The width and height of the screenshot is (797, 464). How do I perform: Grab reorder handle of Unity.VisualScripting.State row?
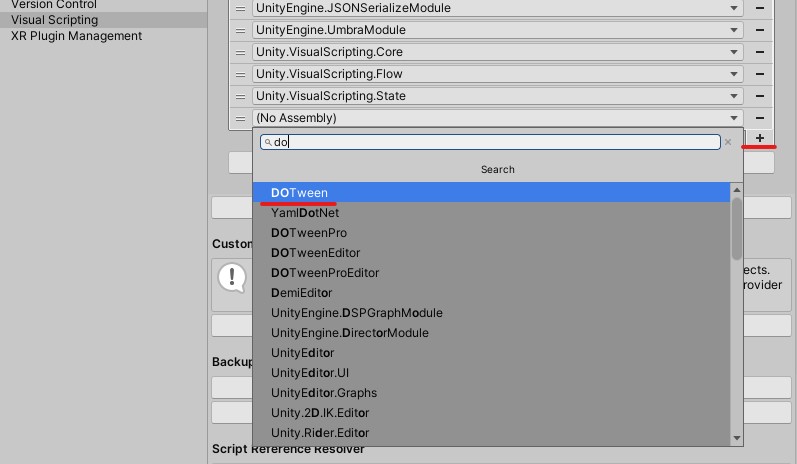click(x=240, y=96)
